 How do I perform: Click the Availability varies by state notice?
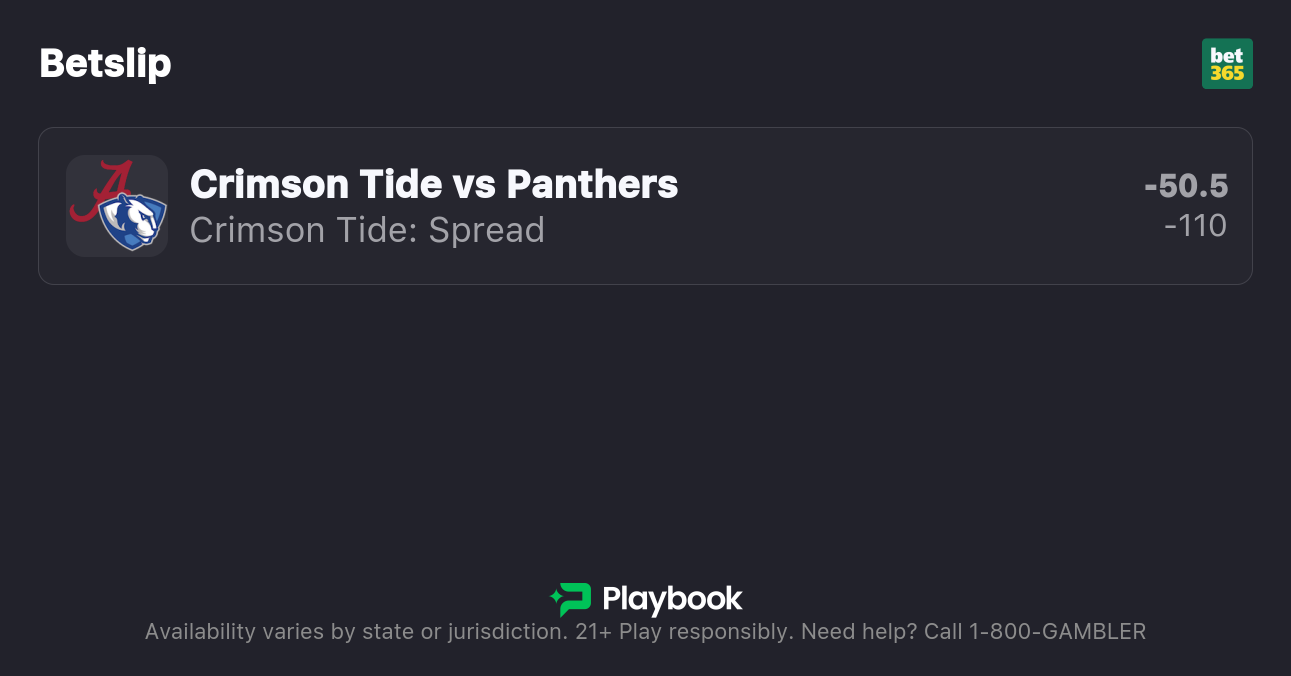[355, 632]
